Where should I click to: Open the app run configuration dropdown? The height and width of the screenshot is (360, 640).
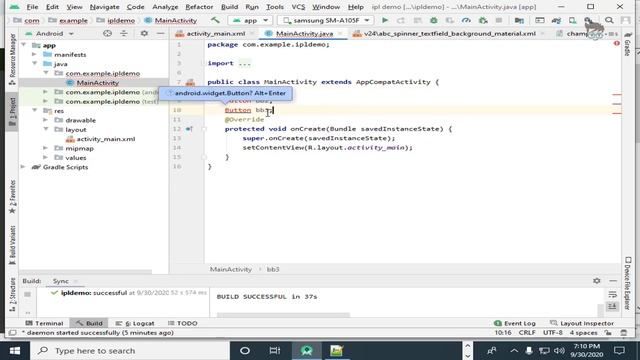[250, 20]
